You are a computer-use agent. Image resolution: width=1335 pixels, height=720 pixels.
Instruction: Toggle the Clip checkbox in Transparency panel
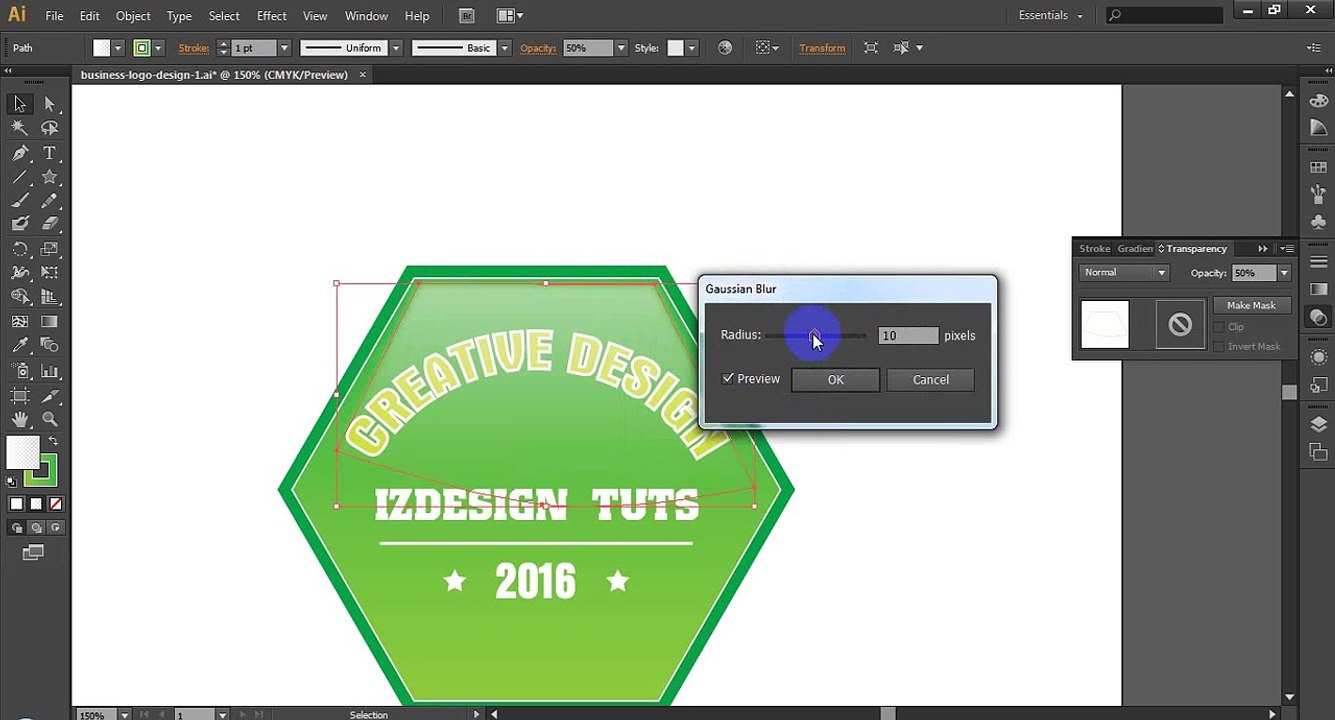pos(1219,327)
